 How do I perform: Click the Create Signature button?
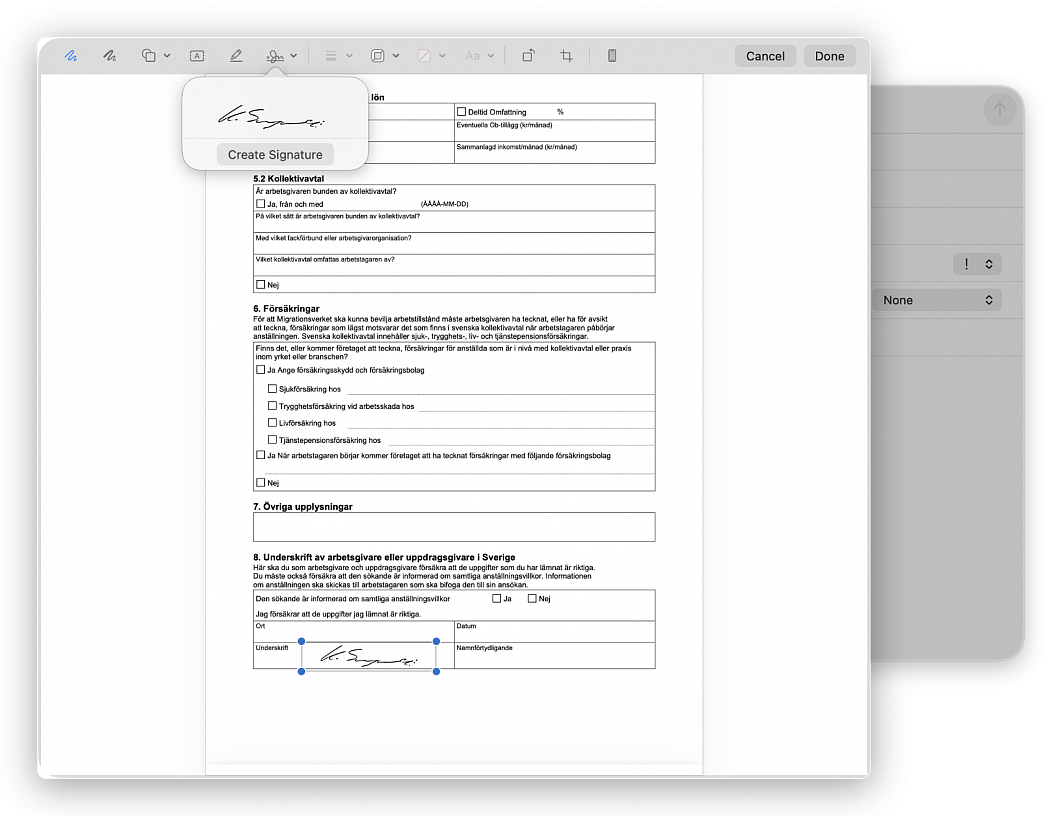coord(275,155)
